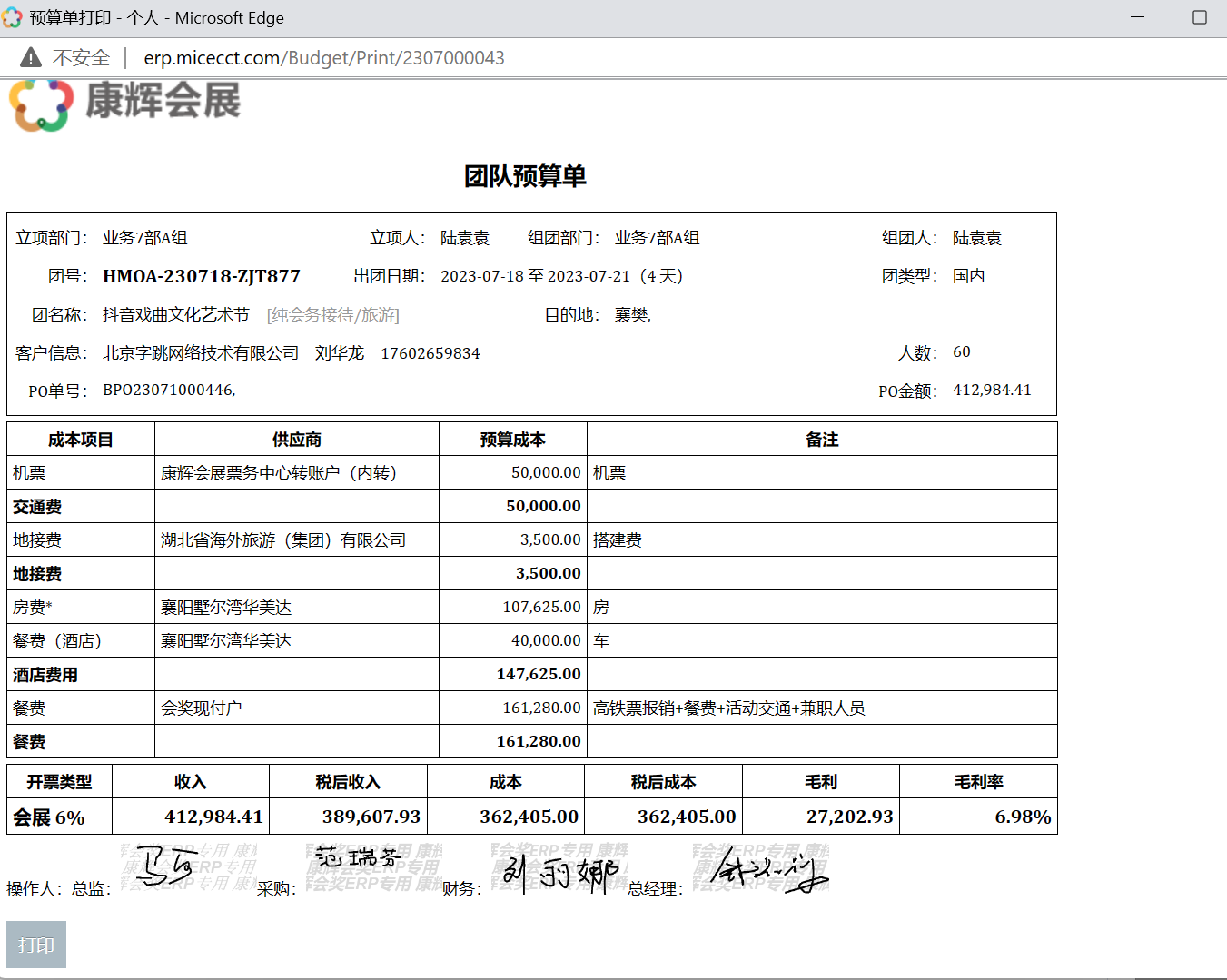Viewport: 1227px width, 980px height.
Task: Click the 财务 signature image
Action: pos(560,872)
